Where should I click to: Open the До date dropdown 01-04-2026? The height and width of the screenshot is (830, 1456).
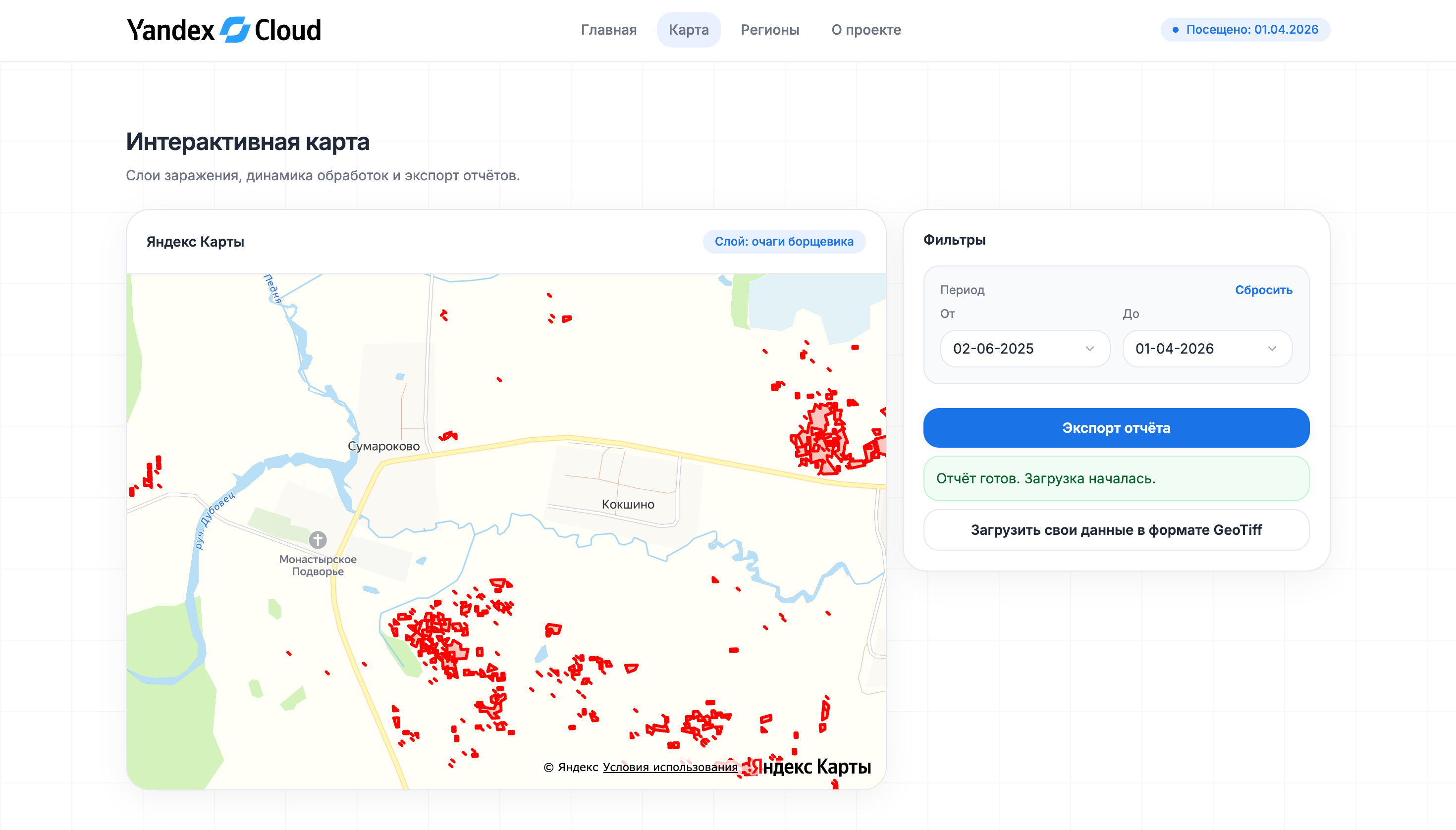click(x=1206, y=348)
